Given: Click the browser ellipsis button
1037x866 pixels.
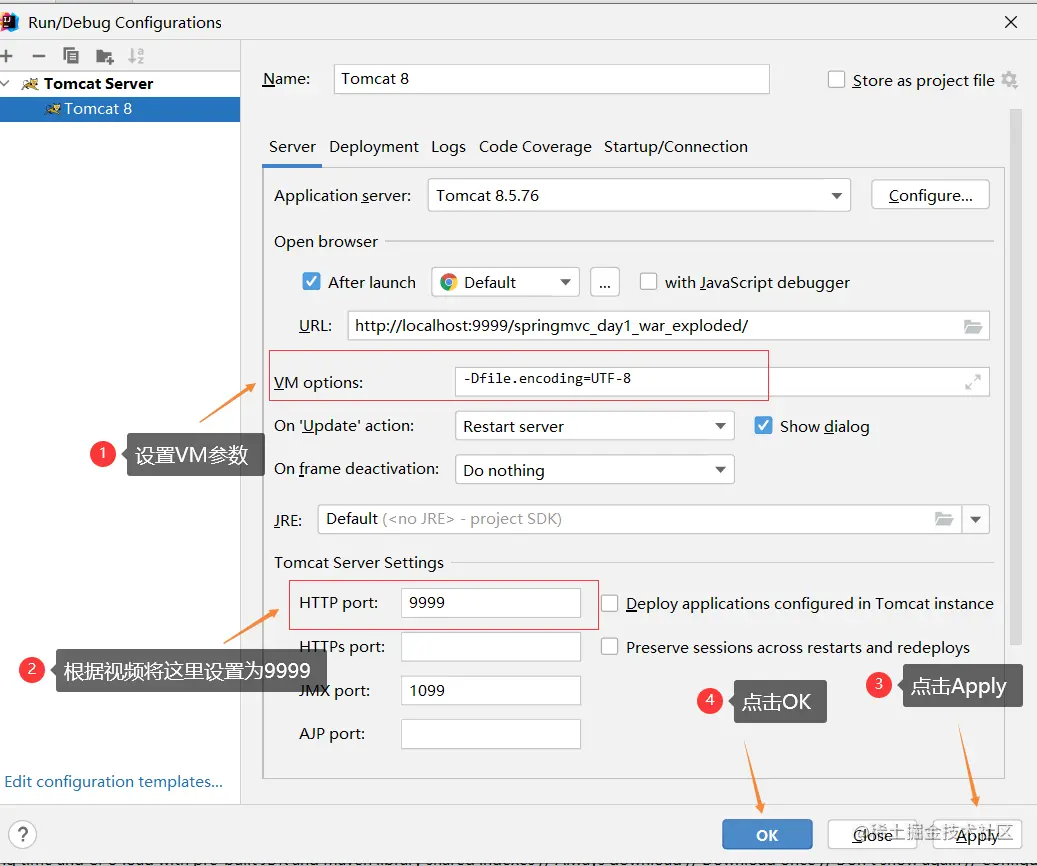Looking at the screenshot, I should [604, 282].
